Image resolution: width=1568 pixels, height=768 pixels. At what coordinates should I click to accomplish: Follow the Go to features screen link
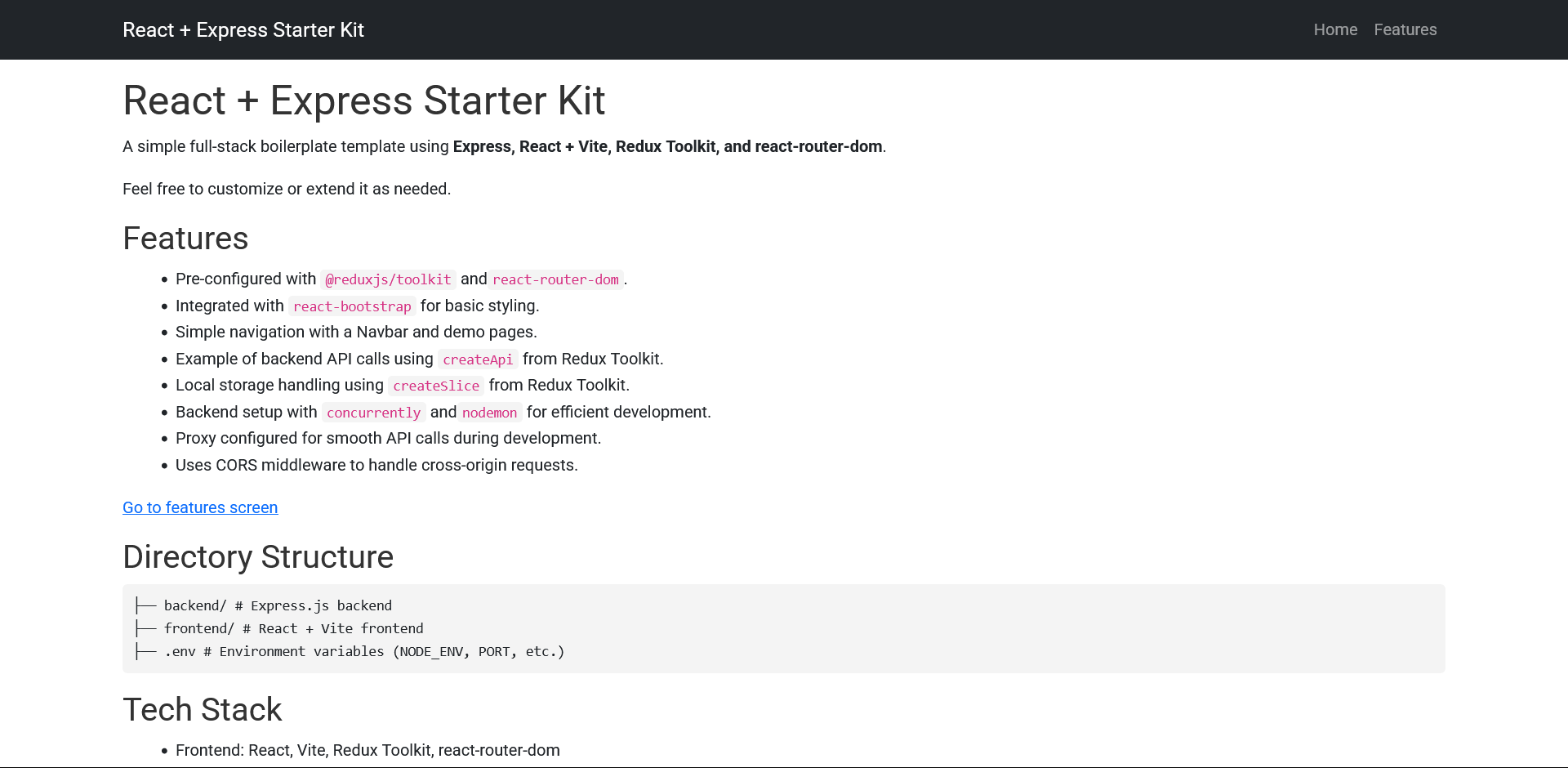[200, 507]
